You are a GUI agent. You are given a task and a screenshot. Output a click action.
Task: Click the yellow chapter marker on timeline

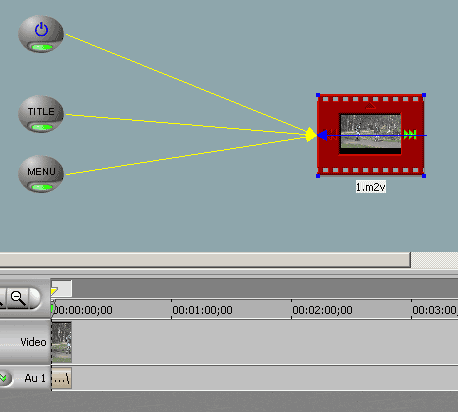(x=54, y=292)
